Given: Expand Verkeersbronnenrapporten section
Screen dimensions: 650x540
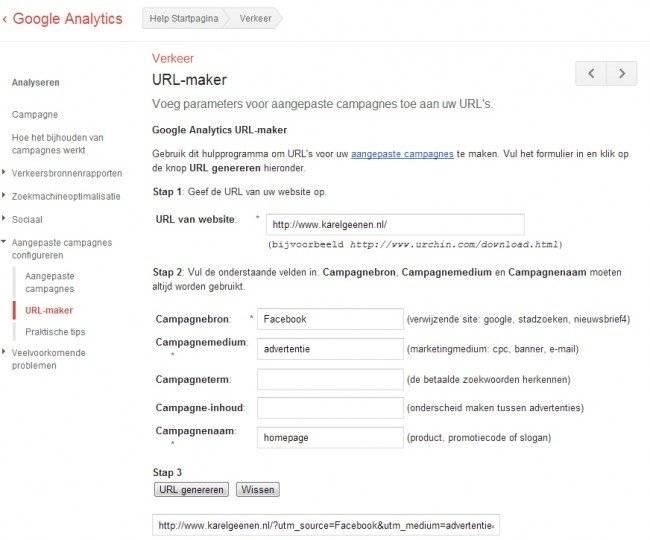Looking at the screenshot, I should click(x=4, y=172).
